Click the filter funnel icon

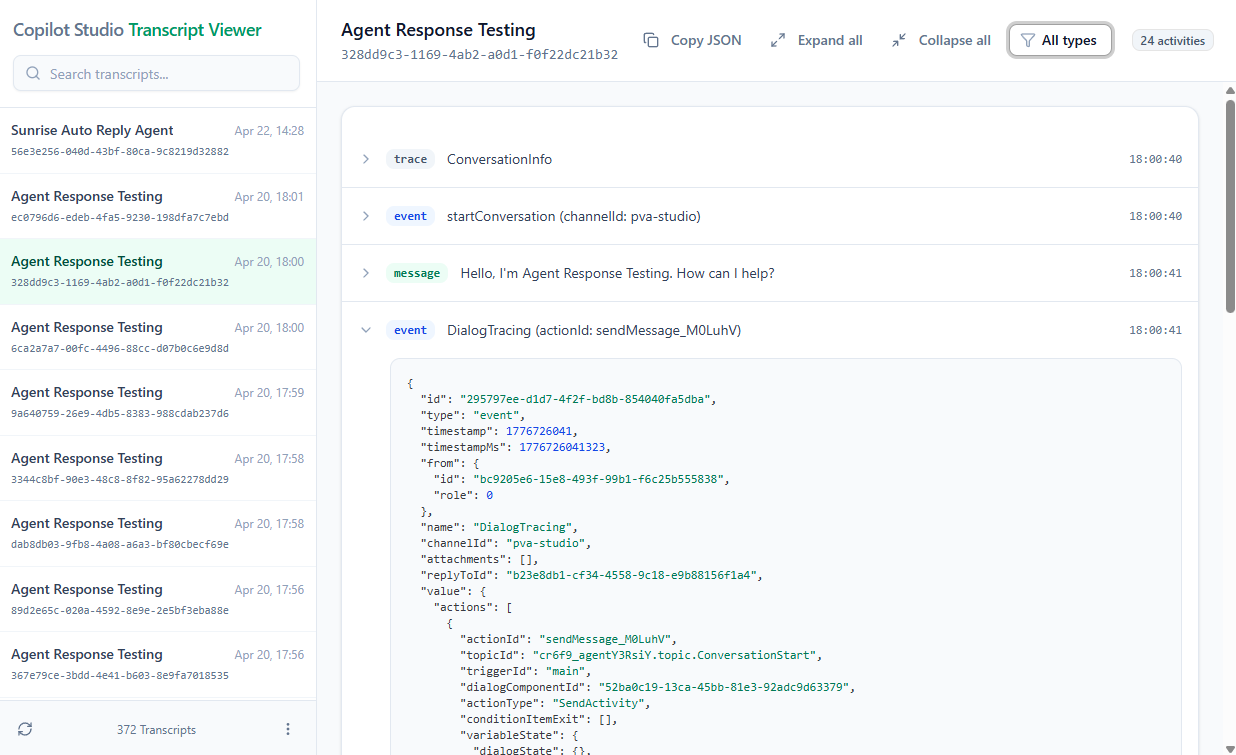[1027, 40]
